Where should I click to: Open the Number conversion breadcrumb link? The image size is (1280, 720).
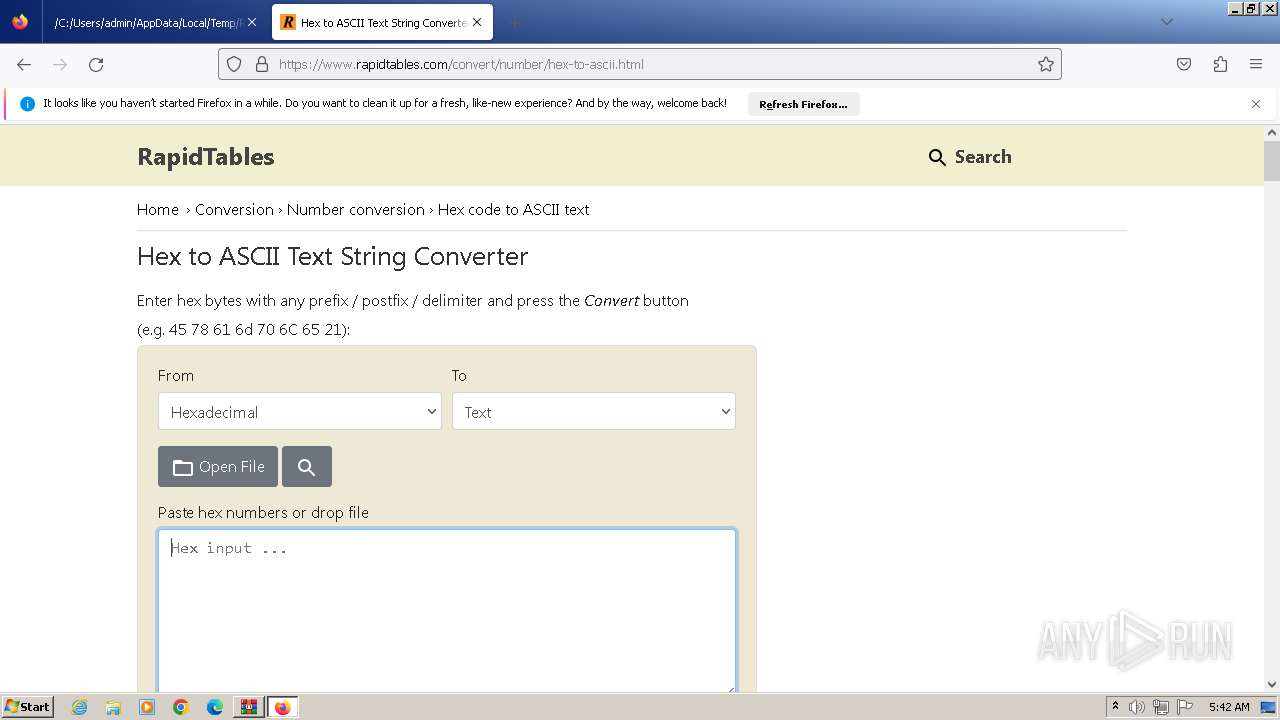pos(356,210)
